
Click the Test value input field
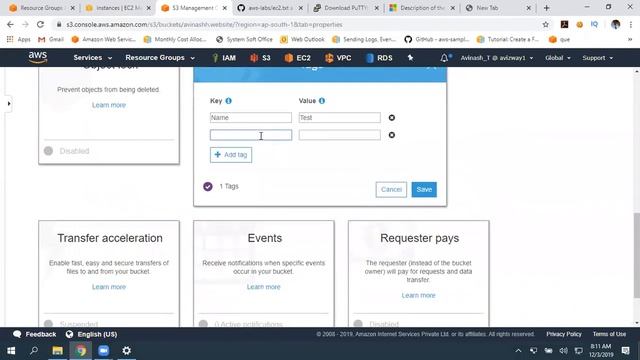tap(340, 118)
